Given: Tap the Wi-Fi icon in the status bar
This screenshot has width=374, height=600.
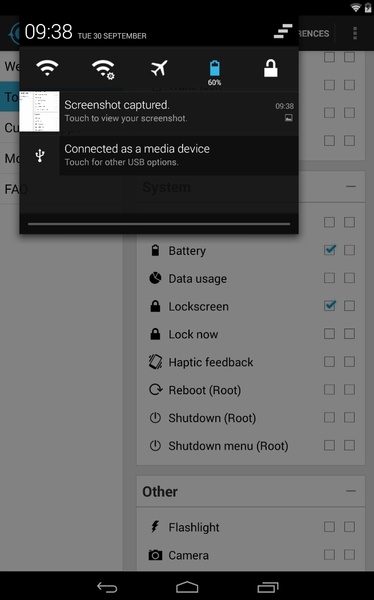Looking at the screenshot, I should [356, 7].
